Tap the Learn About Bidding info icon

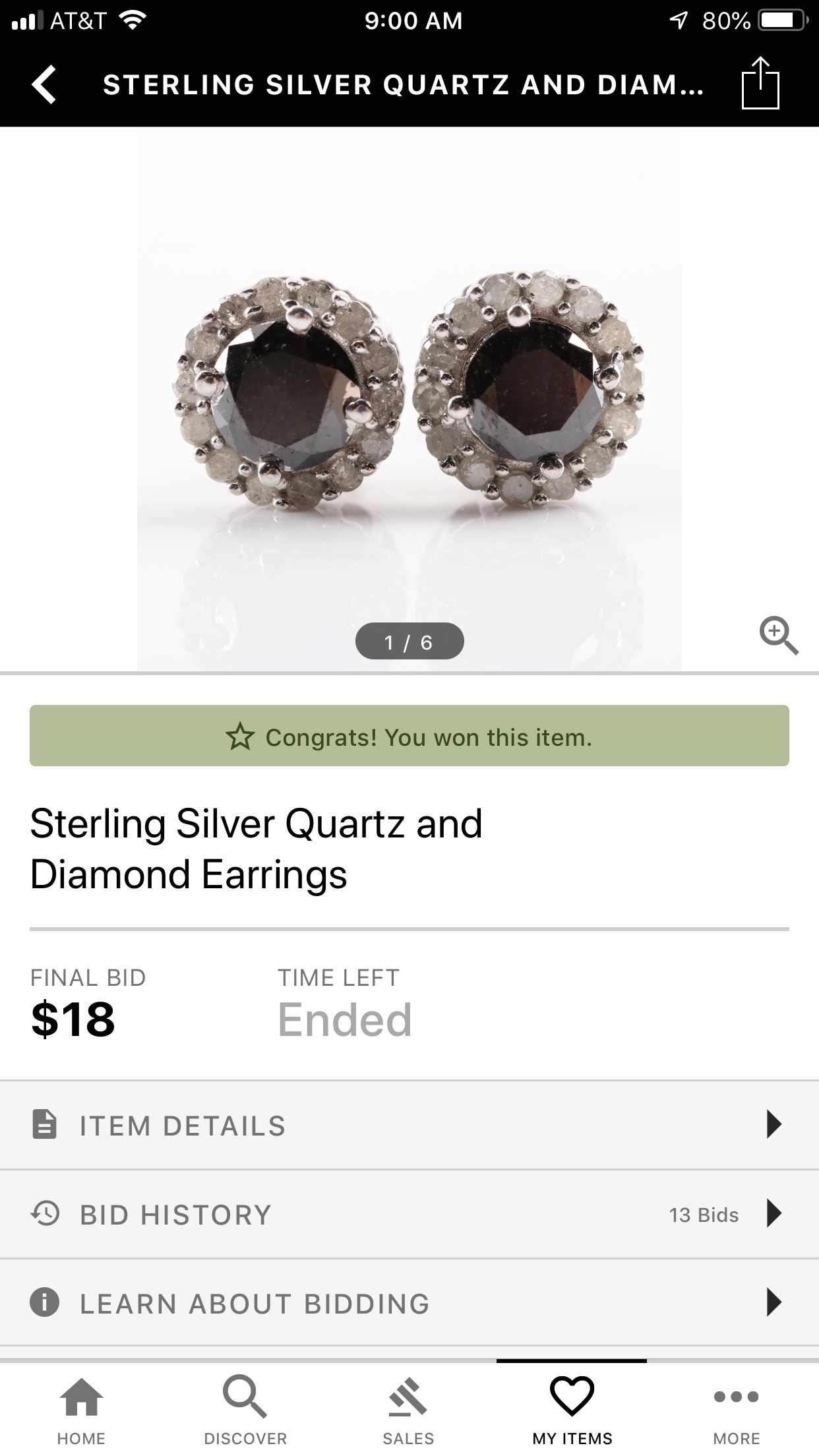(45, 1302)
